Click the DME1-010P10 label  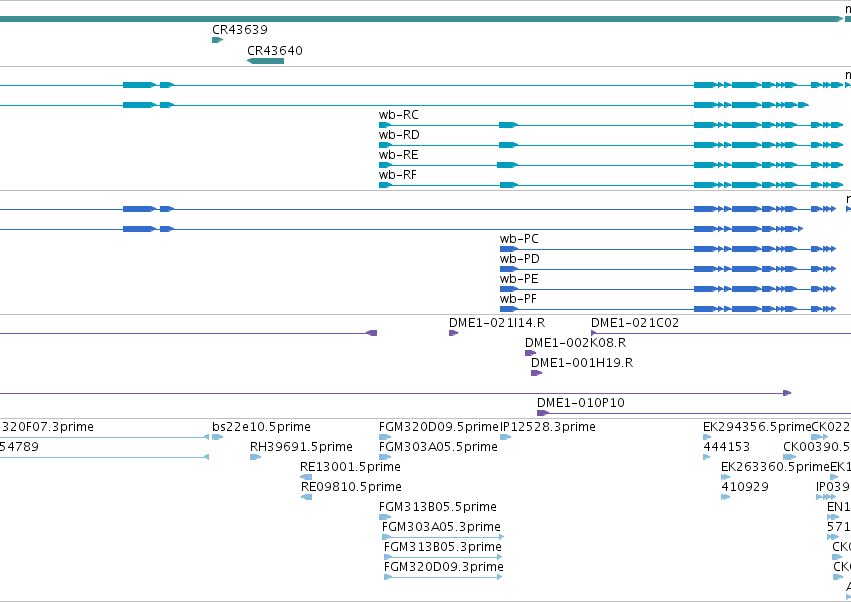(x=580, y=403)
